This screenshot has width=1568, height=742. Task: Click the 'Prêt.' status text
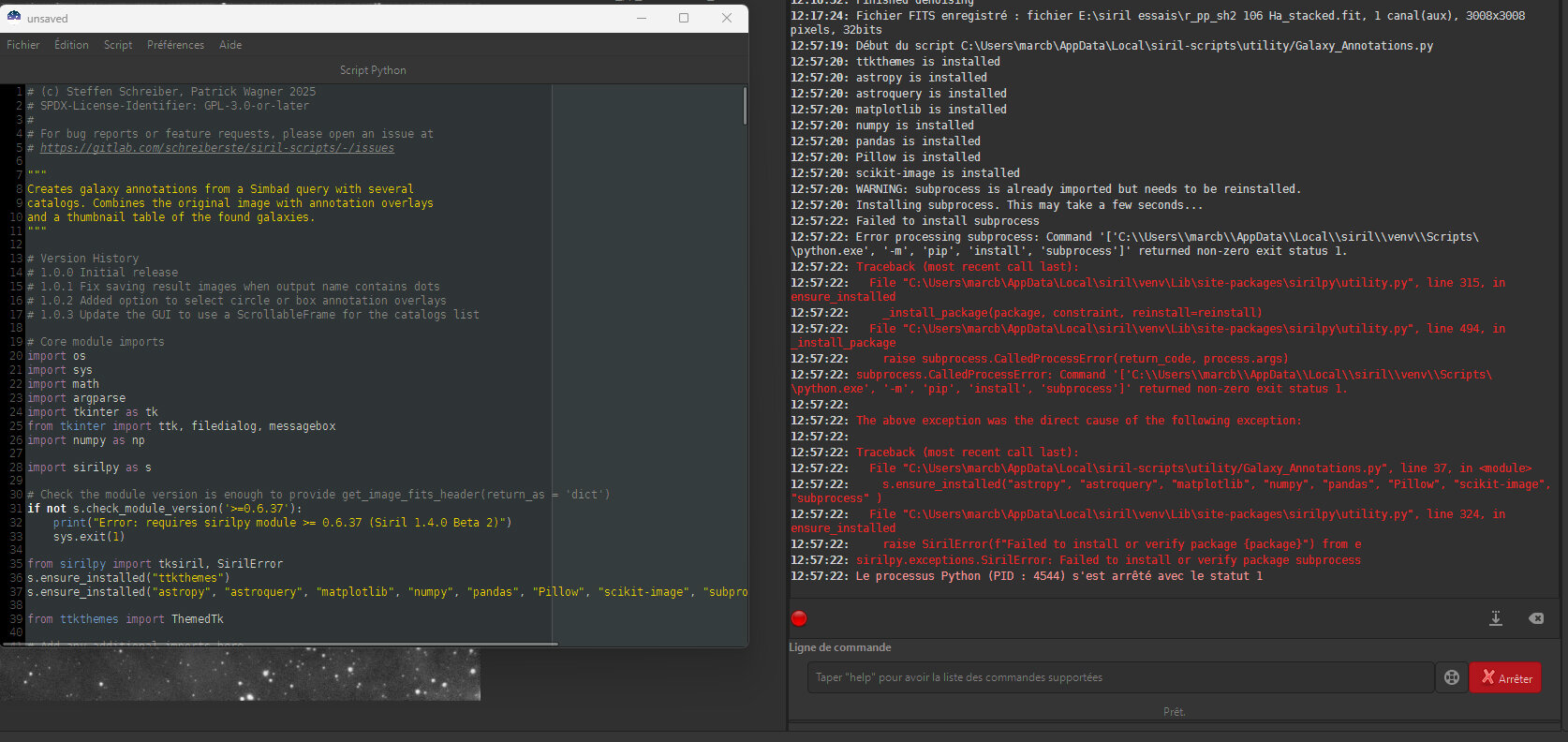pyautogui.click(x=1175, y=712)
